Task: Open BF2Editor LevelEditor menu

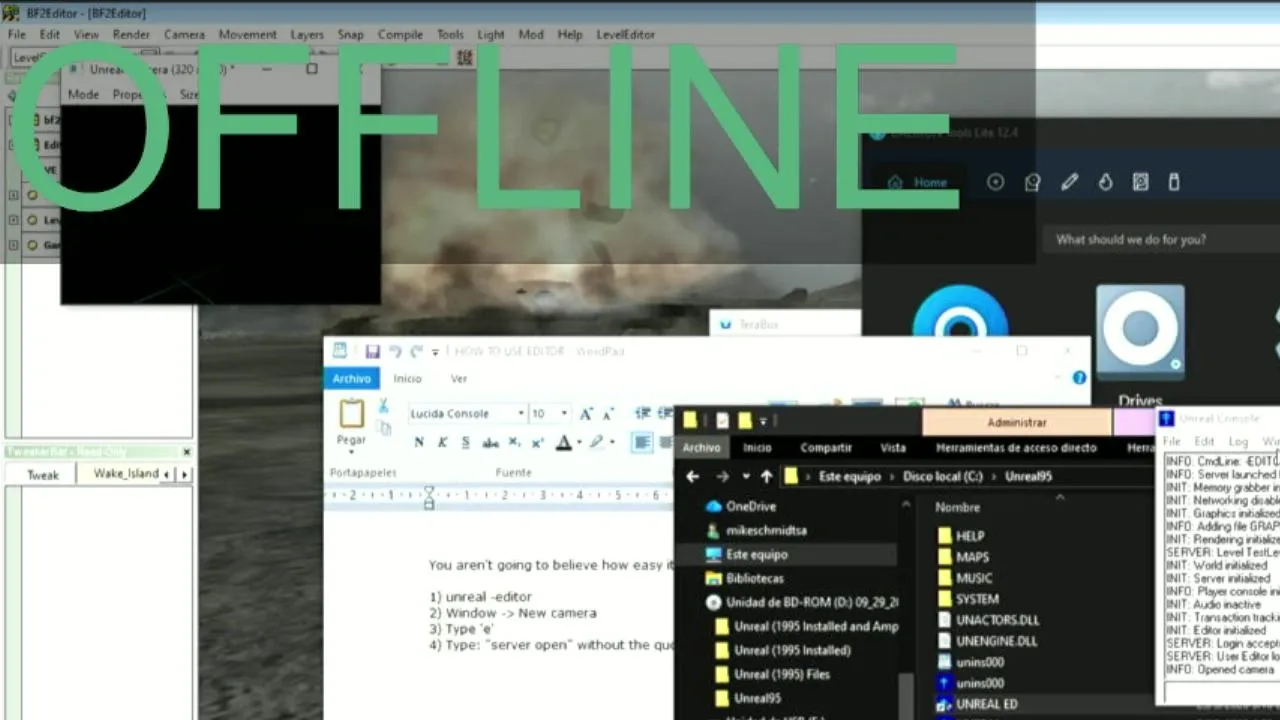Action: coord(625,34)
